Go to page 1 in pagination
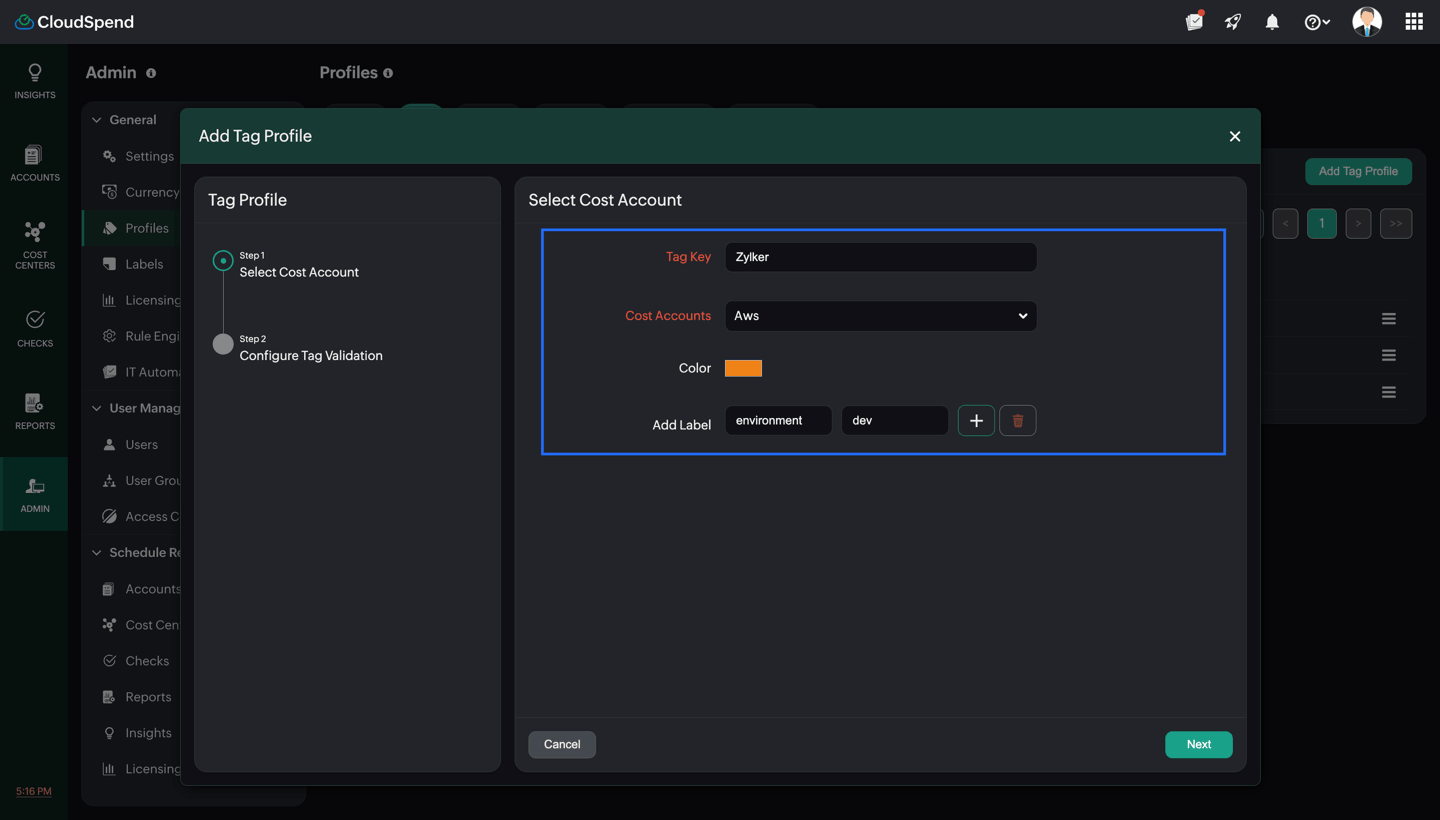 click(1321, 223)
